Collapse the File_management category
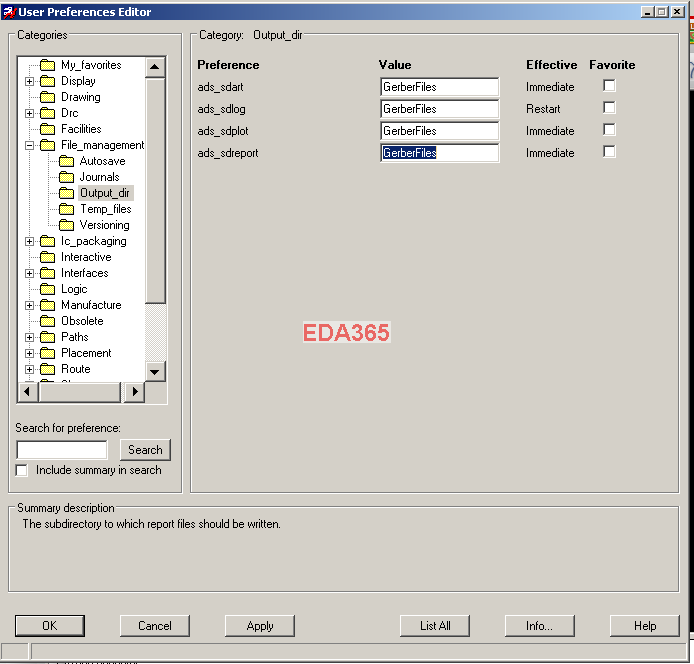Screen dimensions: 694x664 pos(29,145)
